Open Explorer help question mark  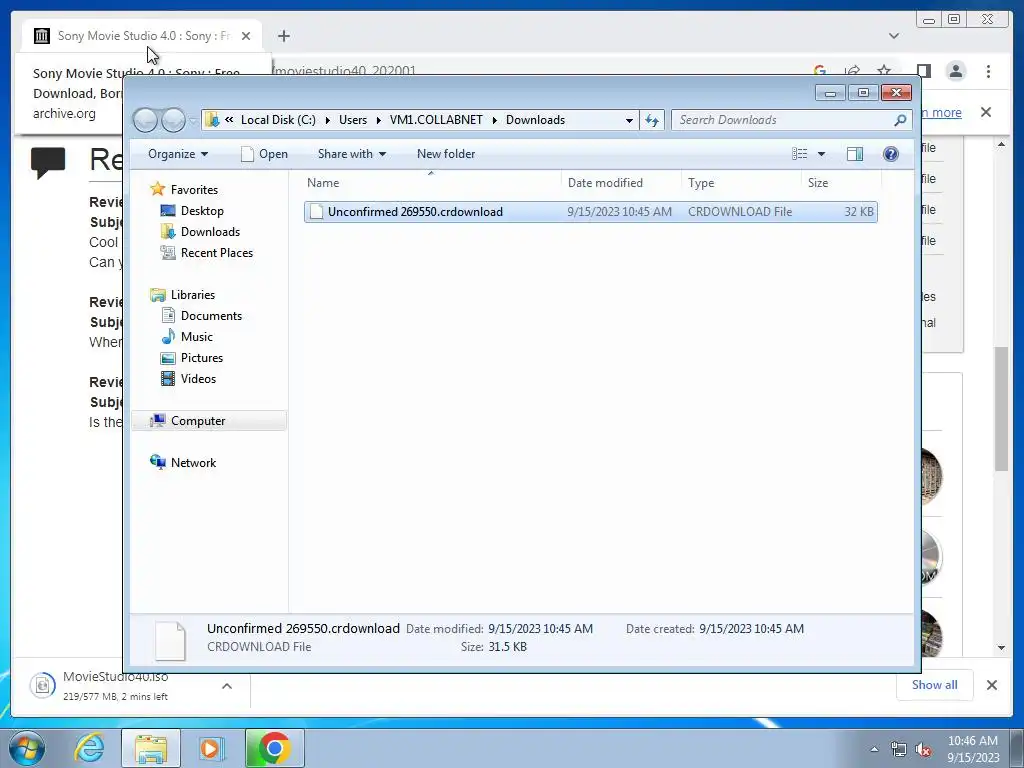tap(890, 154)
